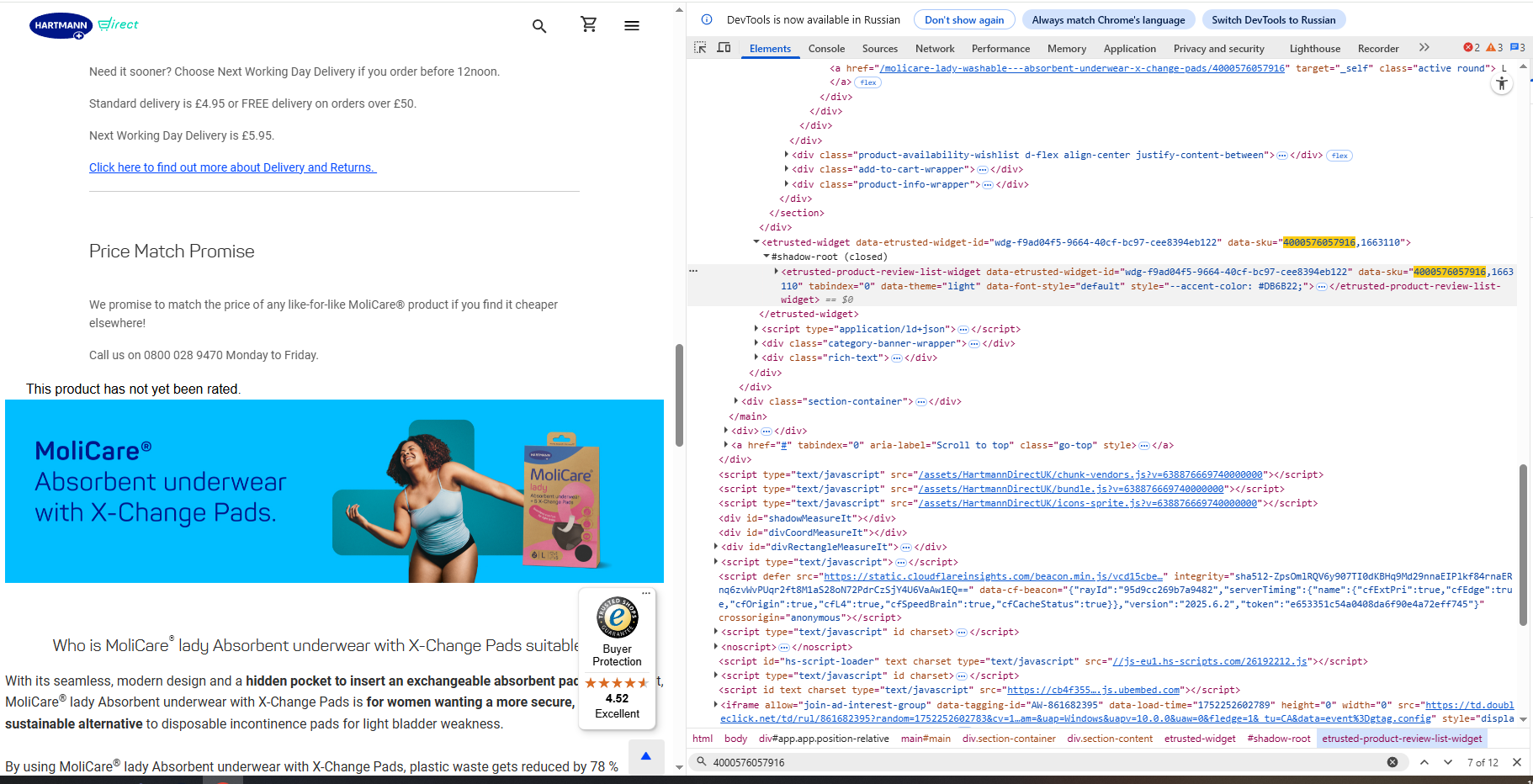
Task: Expand the section-container div node
Action: [x=736, y=401]
